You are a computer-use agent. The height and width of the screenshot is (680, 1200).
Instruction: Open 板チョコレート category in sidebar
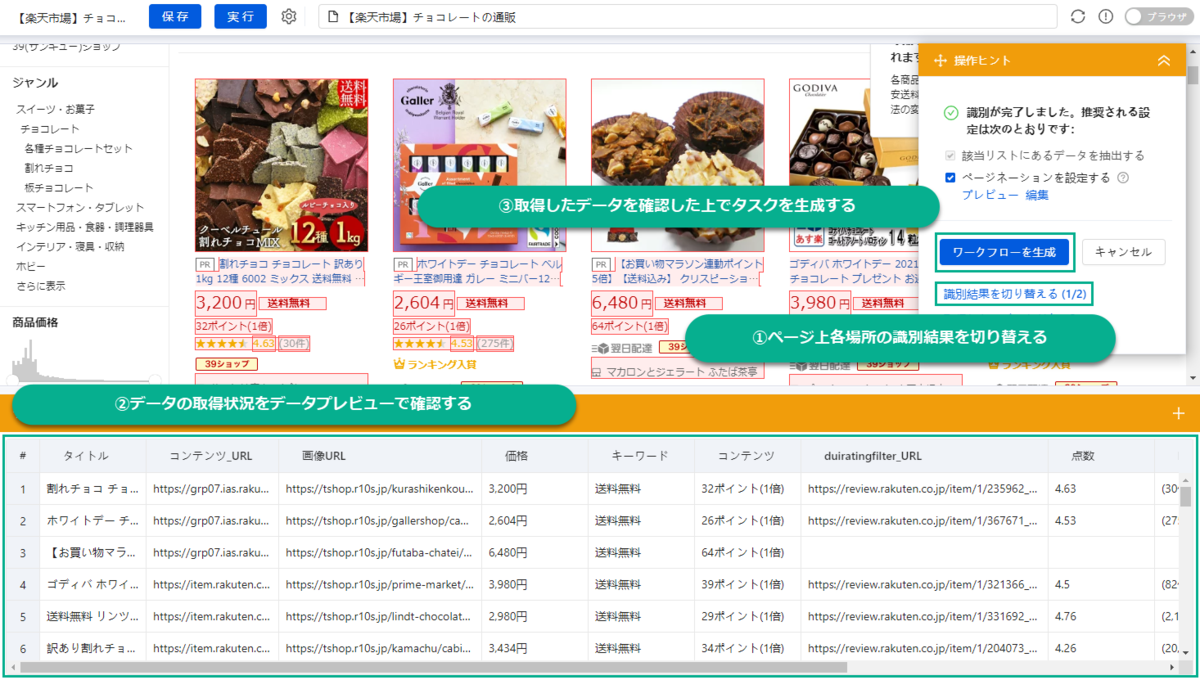59,188
